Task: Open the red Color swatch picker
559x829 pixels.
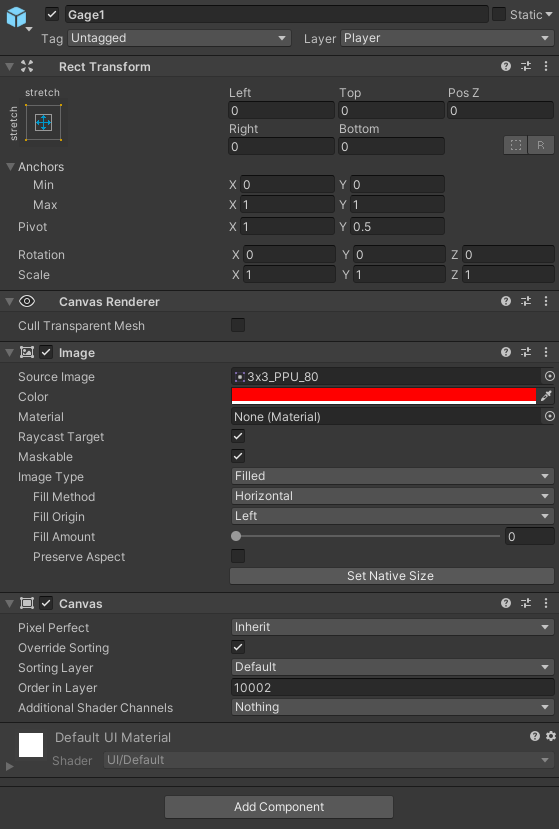Action: point(383,395)
